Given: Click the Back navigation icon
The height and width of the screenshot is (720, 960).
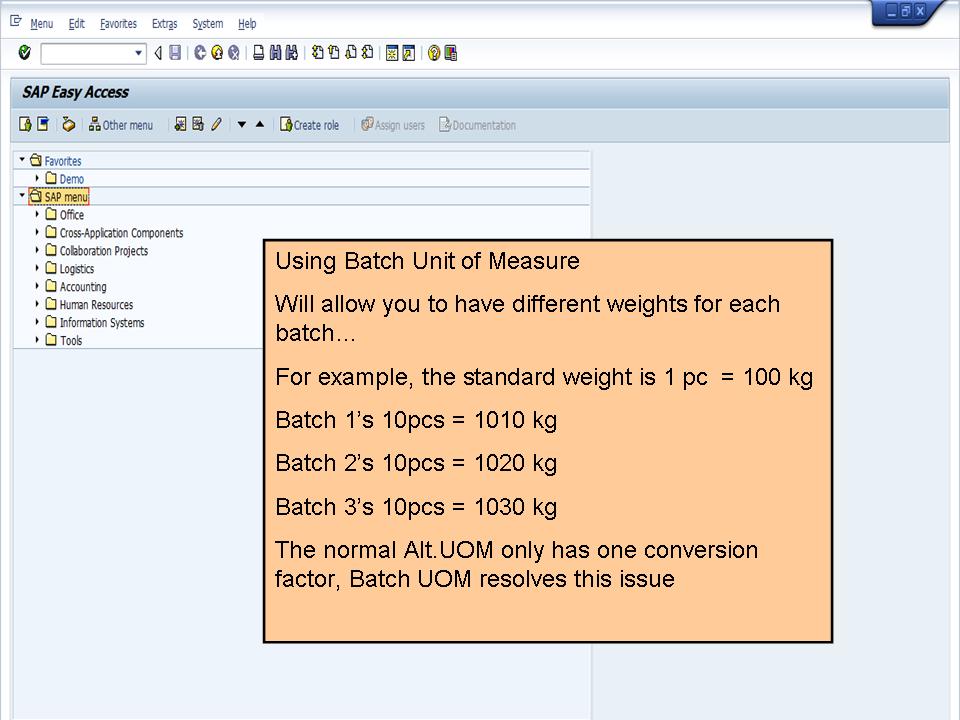Looking at the screenshot, I should pyautogui.click(x=199, y=53).
